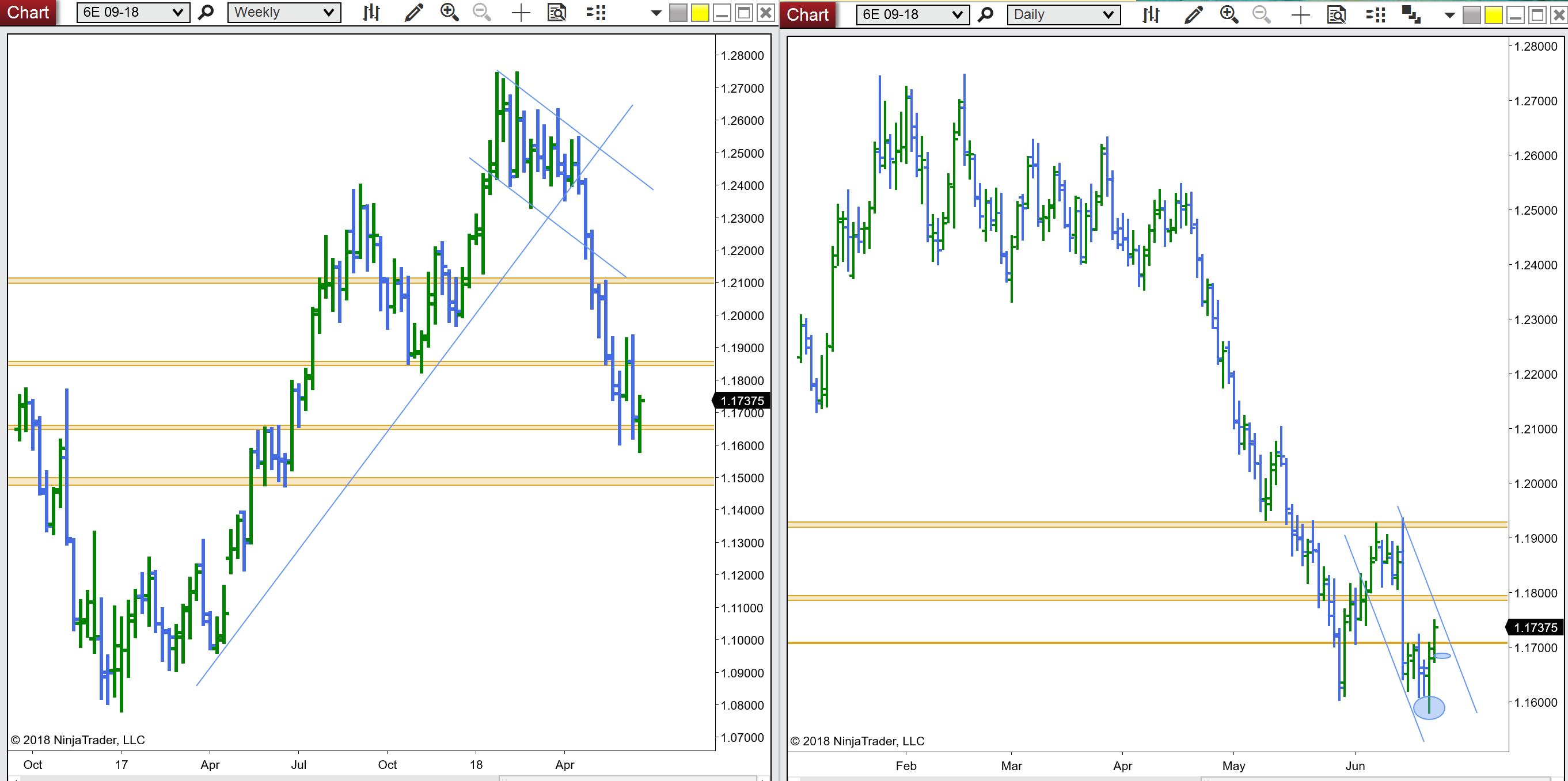The image size is (1568, 781).
Task: Click zoom out icon in Daily chart toolbar
Action: (x=1262, y=14)
